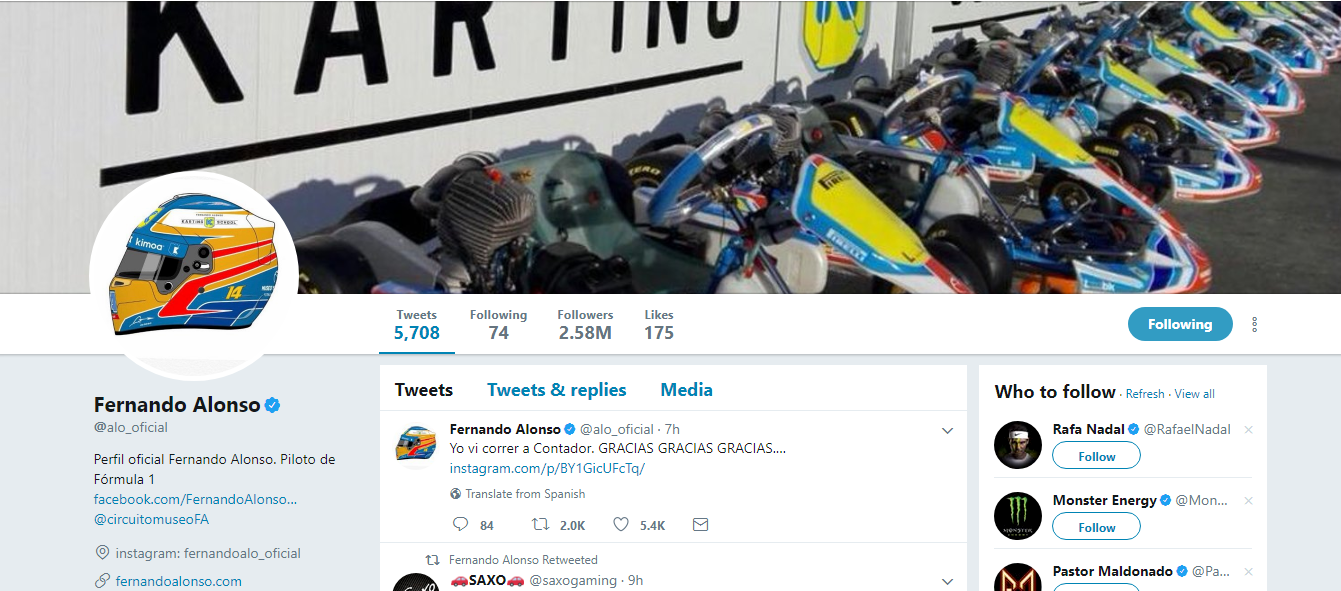Follow Monster Energy
This screenshot has width=1341, height=591.
point(1096,527)
